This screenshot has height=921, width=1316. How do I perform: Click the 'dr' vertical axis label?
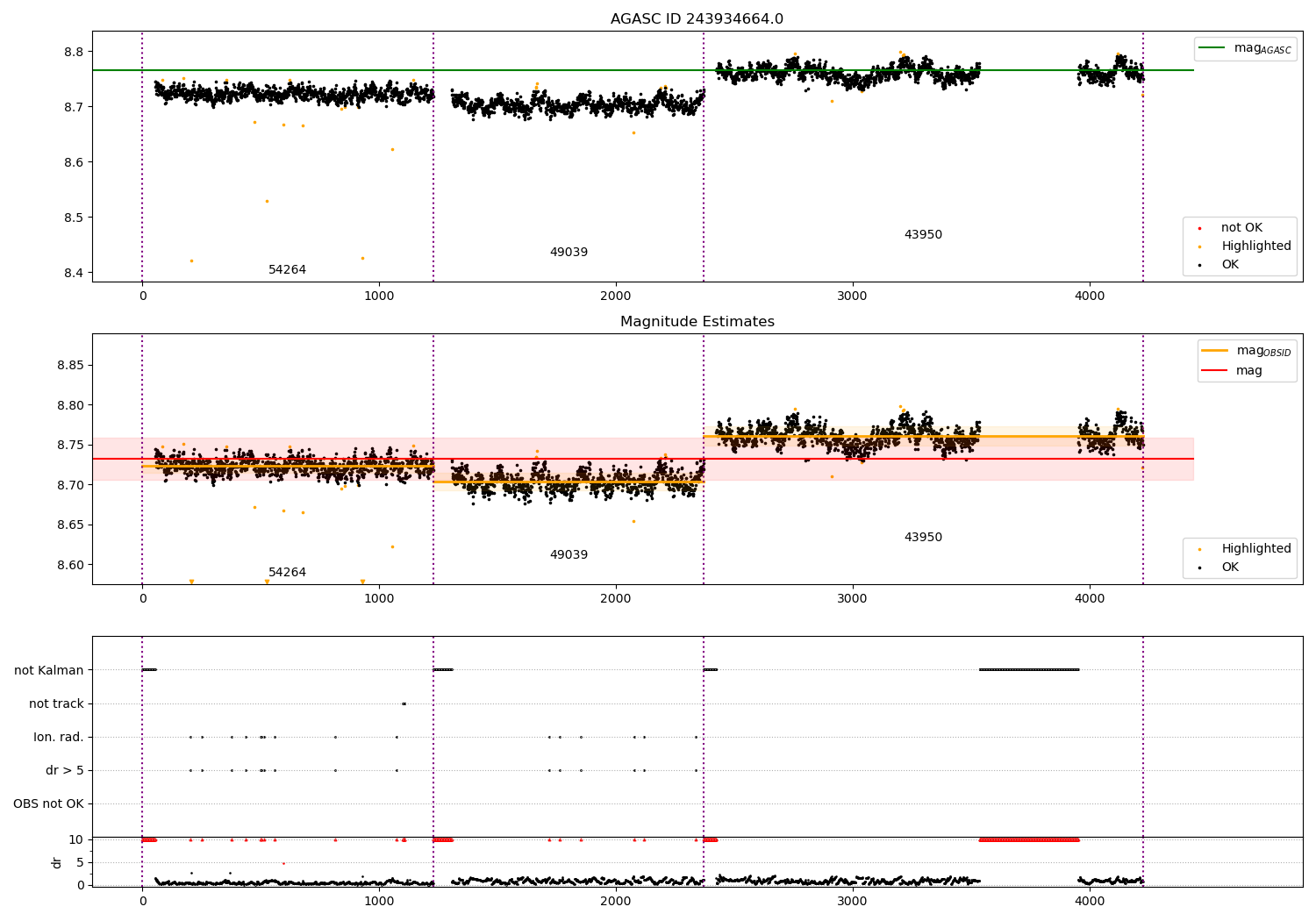click(57, 862)
